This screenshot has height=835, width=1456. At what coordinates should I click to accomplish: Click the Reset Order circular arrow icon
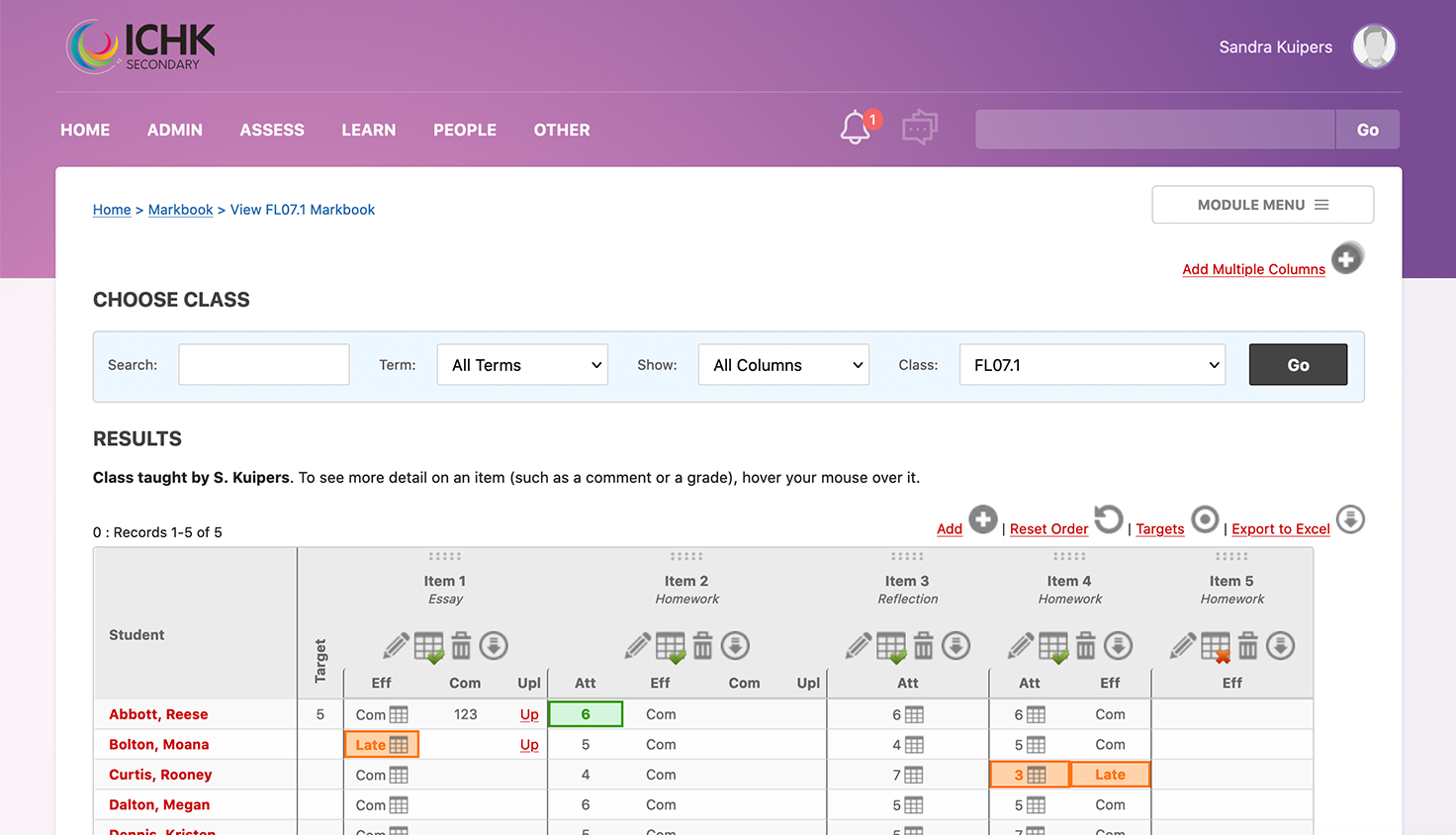[x=1109, y=519]
